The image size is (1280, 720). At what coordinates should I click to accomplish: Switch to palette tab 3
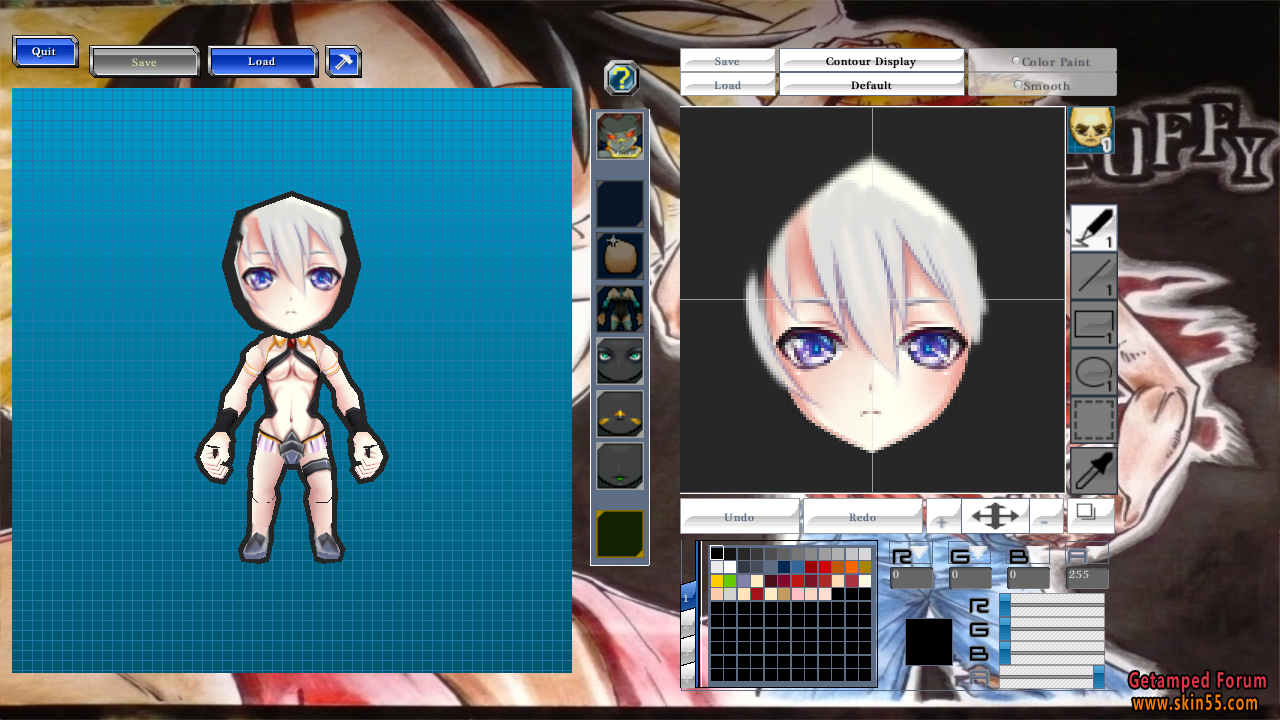(x=686, y=653)
